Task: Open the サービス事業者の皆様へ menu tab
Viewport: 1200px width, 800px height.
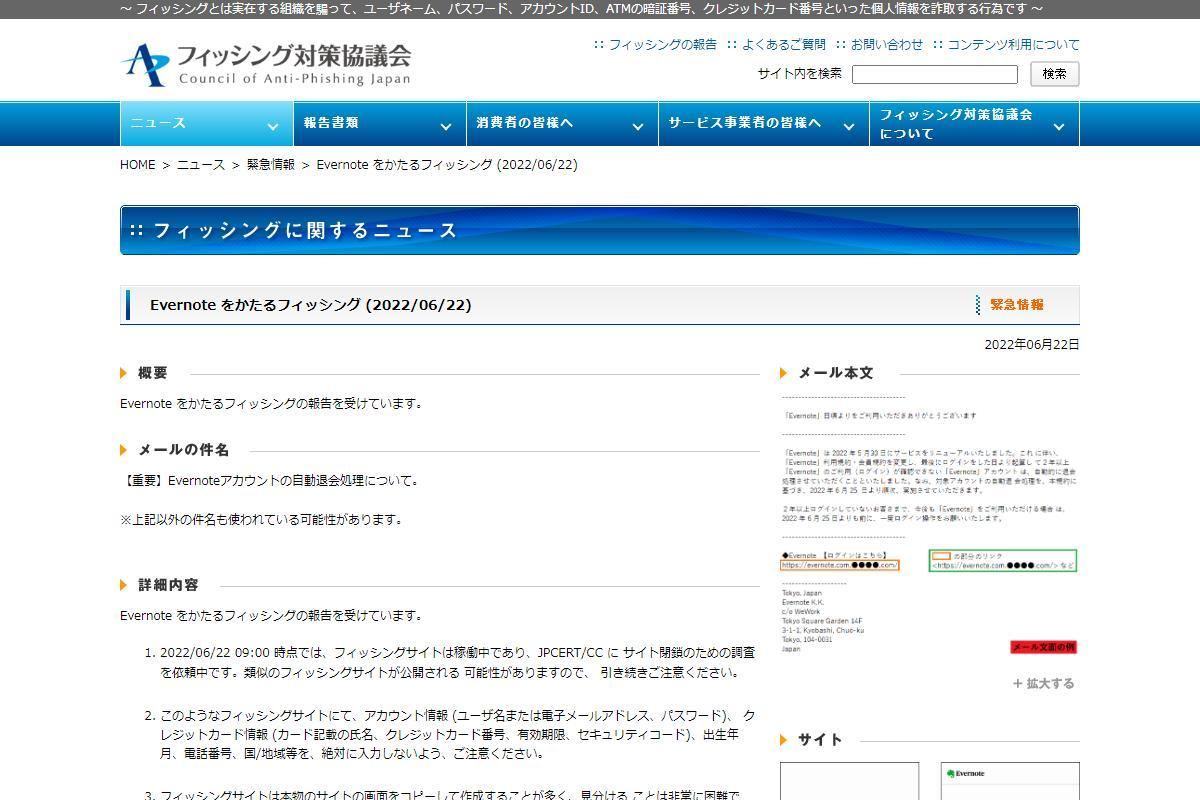Action: coord(764,124)
